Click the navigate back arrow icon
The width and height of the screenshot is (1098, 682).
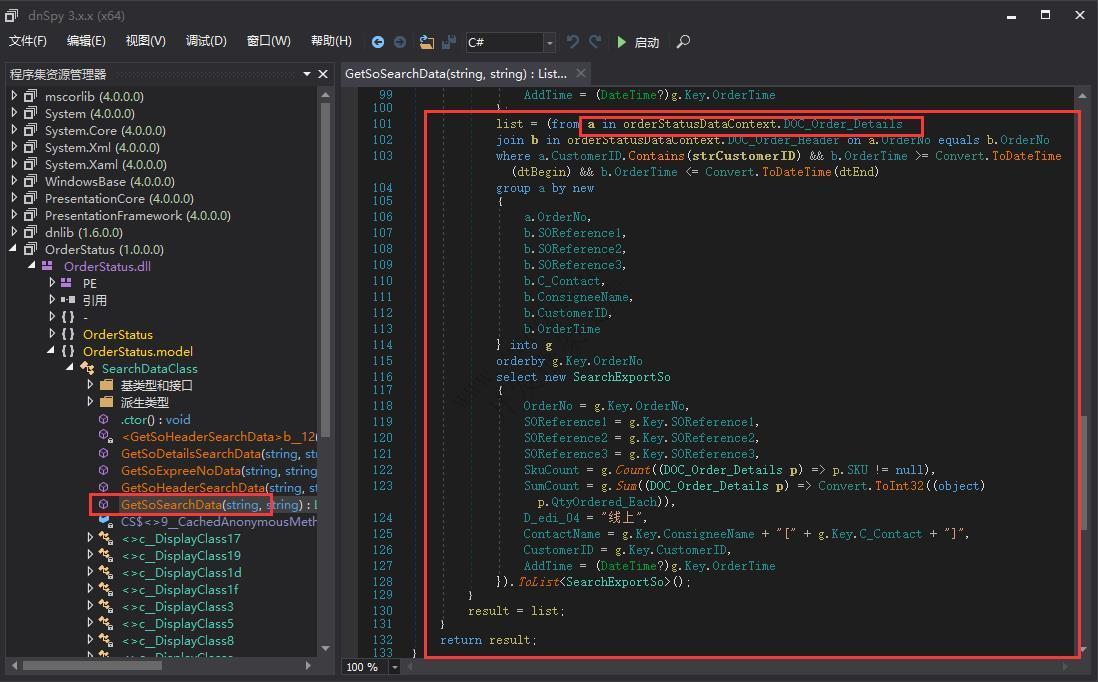[377, 42]
